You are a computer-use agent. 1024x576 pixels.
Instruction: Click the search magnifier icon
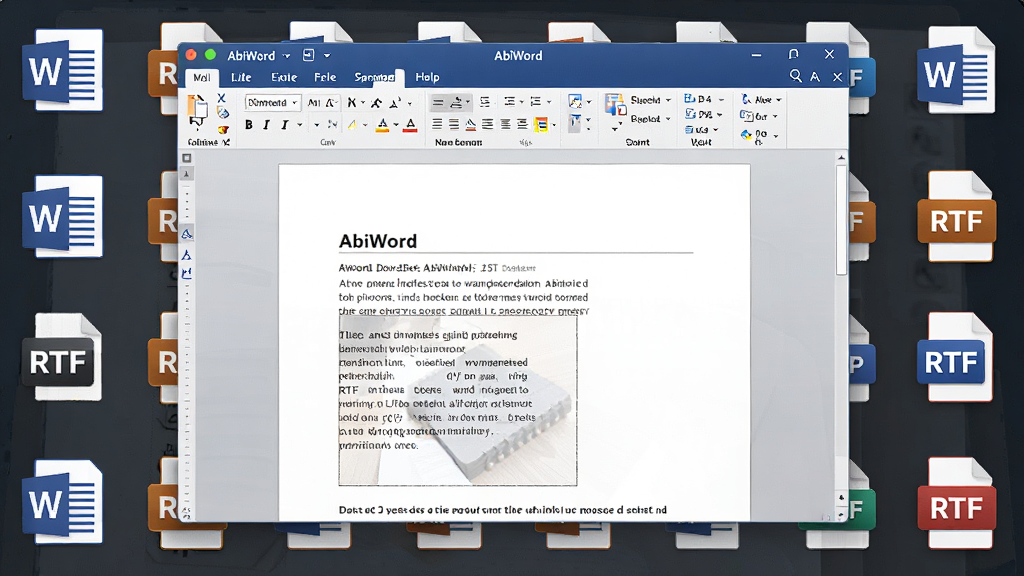(x=795, y=76)
